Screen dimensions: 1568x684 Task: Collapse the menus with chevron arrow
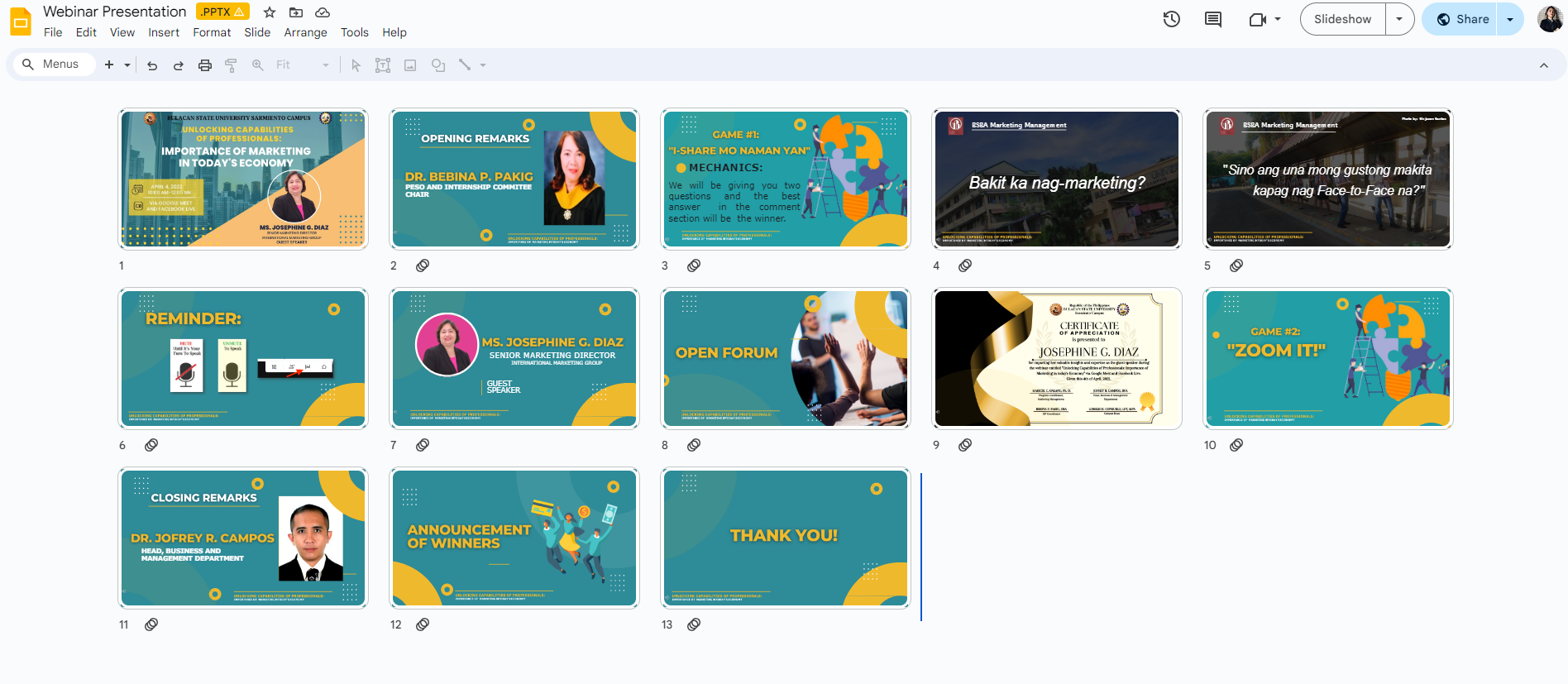pyautogui.click(x=1544, y=65)
